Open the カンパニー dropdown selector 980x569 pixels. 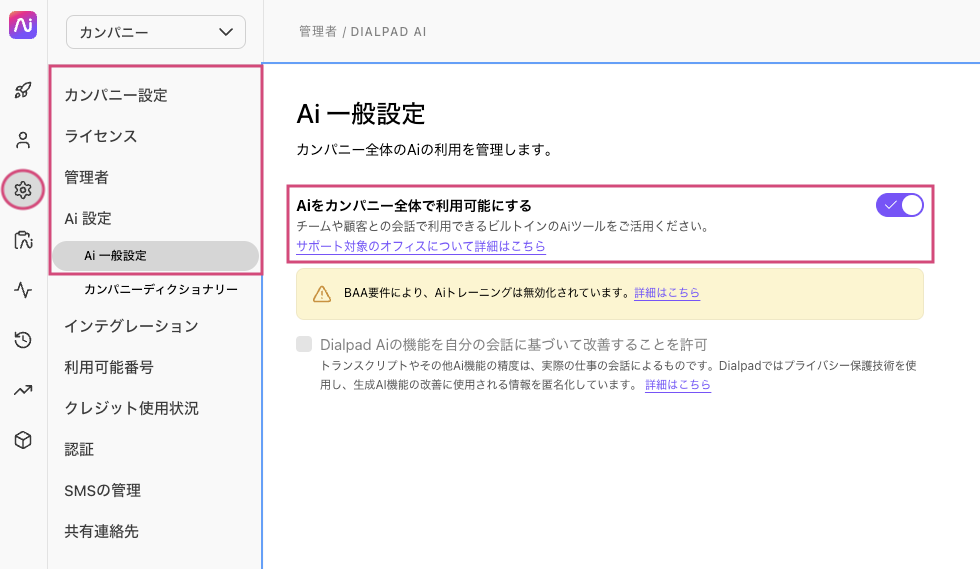point(156,32)
